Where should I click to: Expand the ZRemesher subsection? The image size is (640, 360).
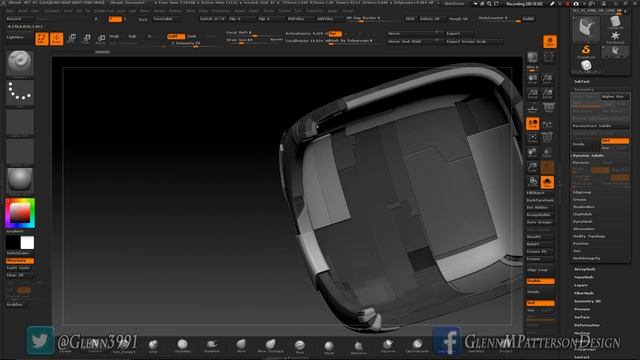point(584,229)
